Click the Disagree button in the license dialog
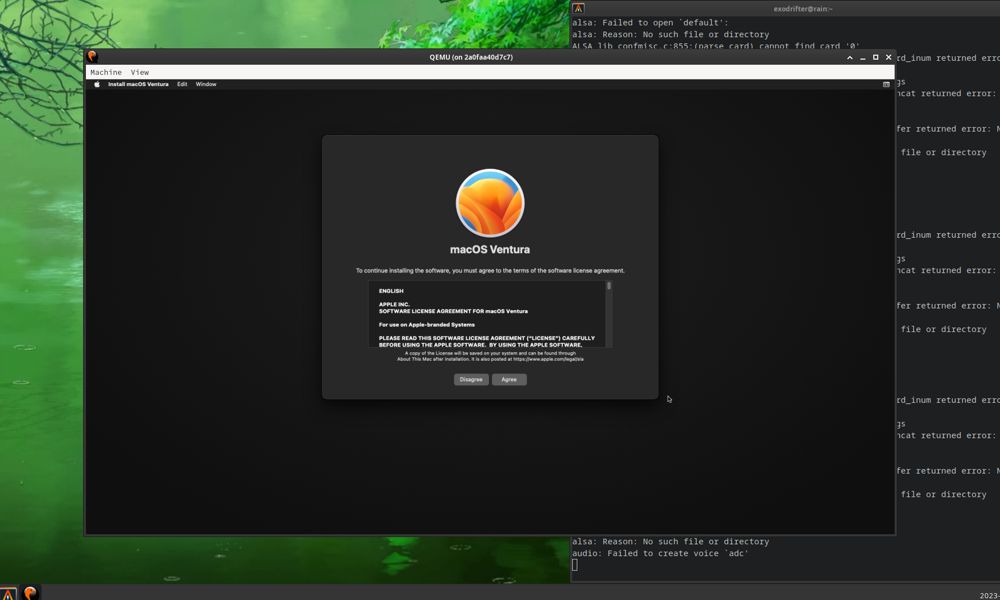The height and width of the screenshot is (600, 1000). (471, 379)
